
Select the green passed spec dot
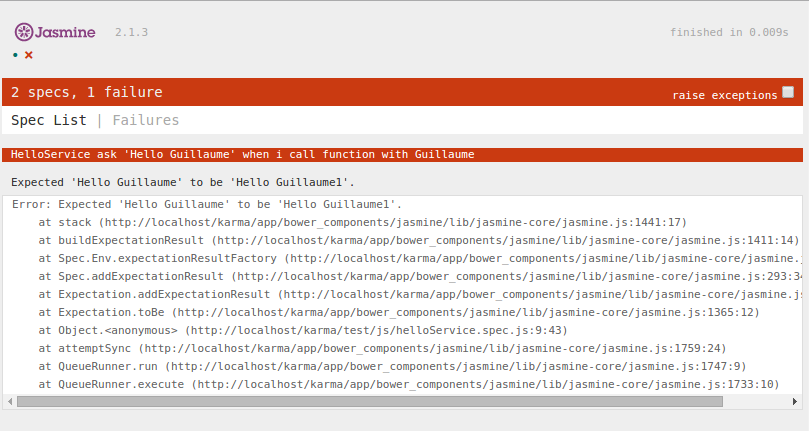coord(15,55)
